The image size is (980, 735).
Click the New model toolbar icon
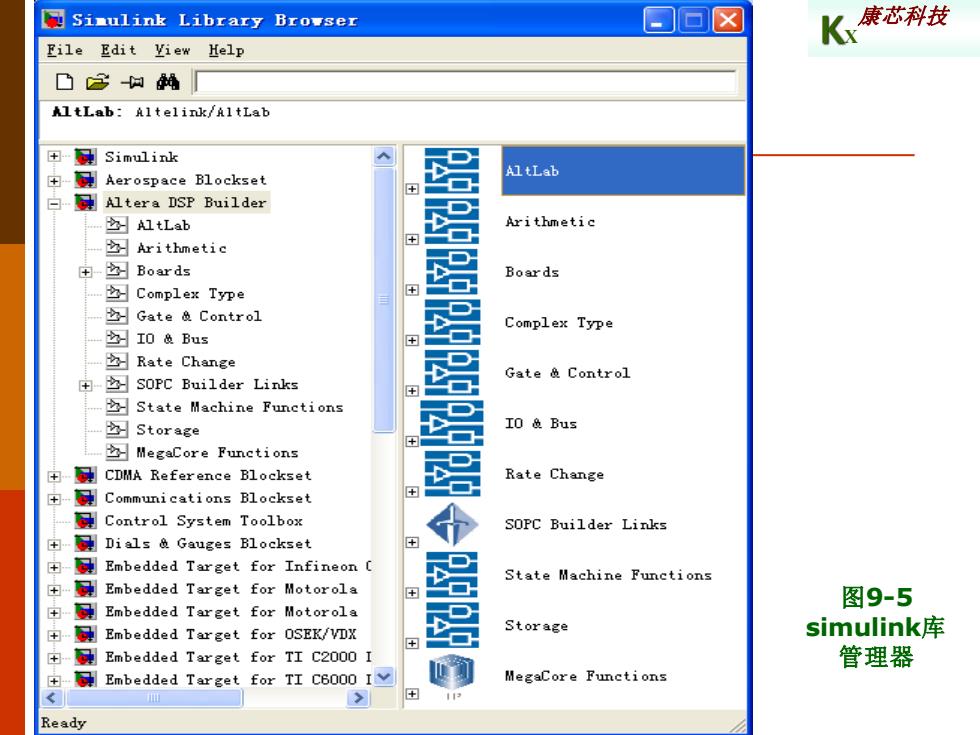click(x=64, y=82)
